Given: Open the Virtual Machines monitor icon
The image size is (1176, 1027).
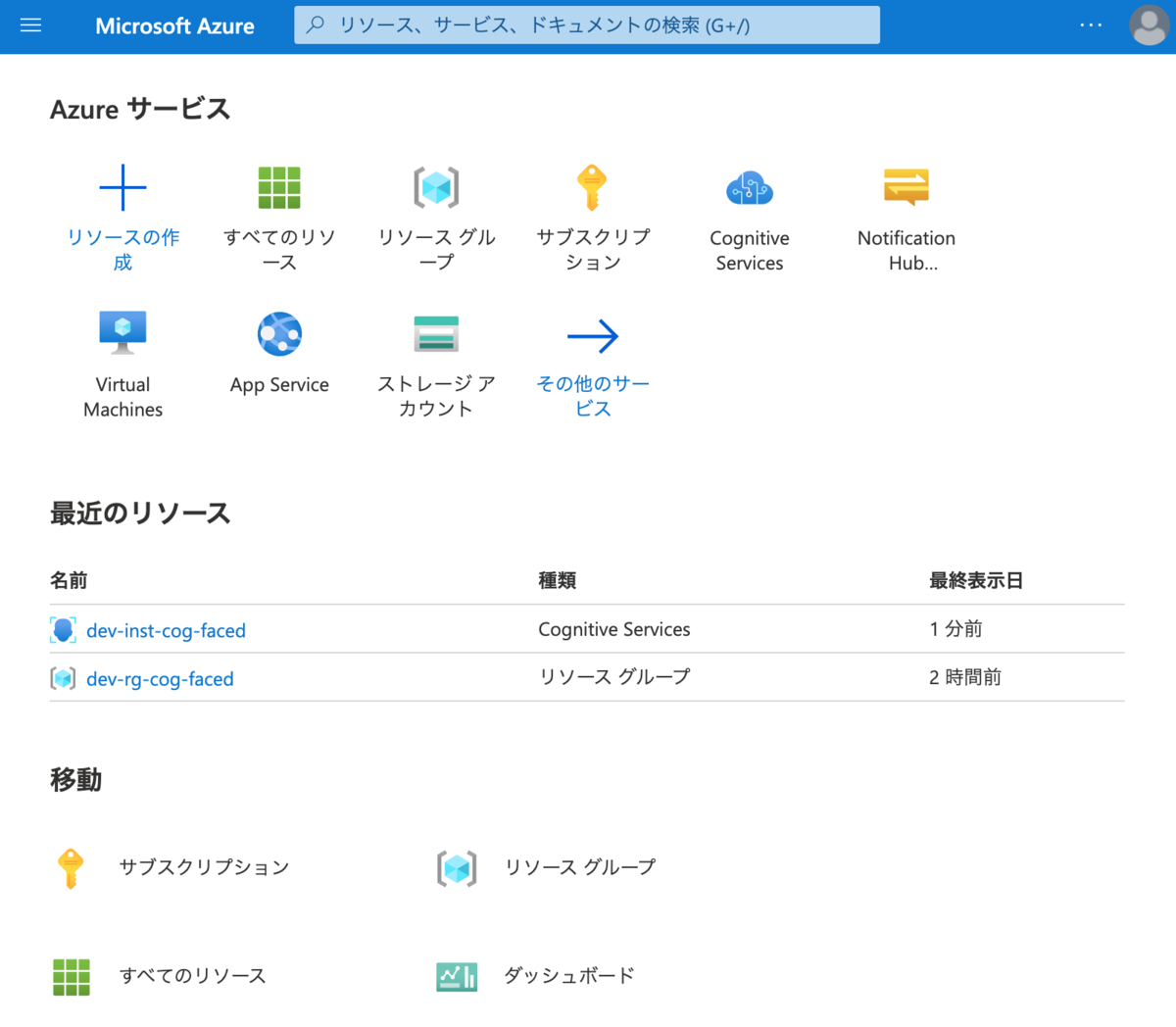Looking at the screenshot, I should (122, 333).
